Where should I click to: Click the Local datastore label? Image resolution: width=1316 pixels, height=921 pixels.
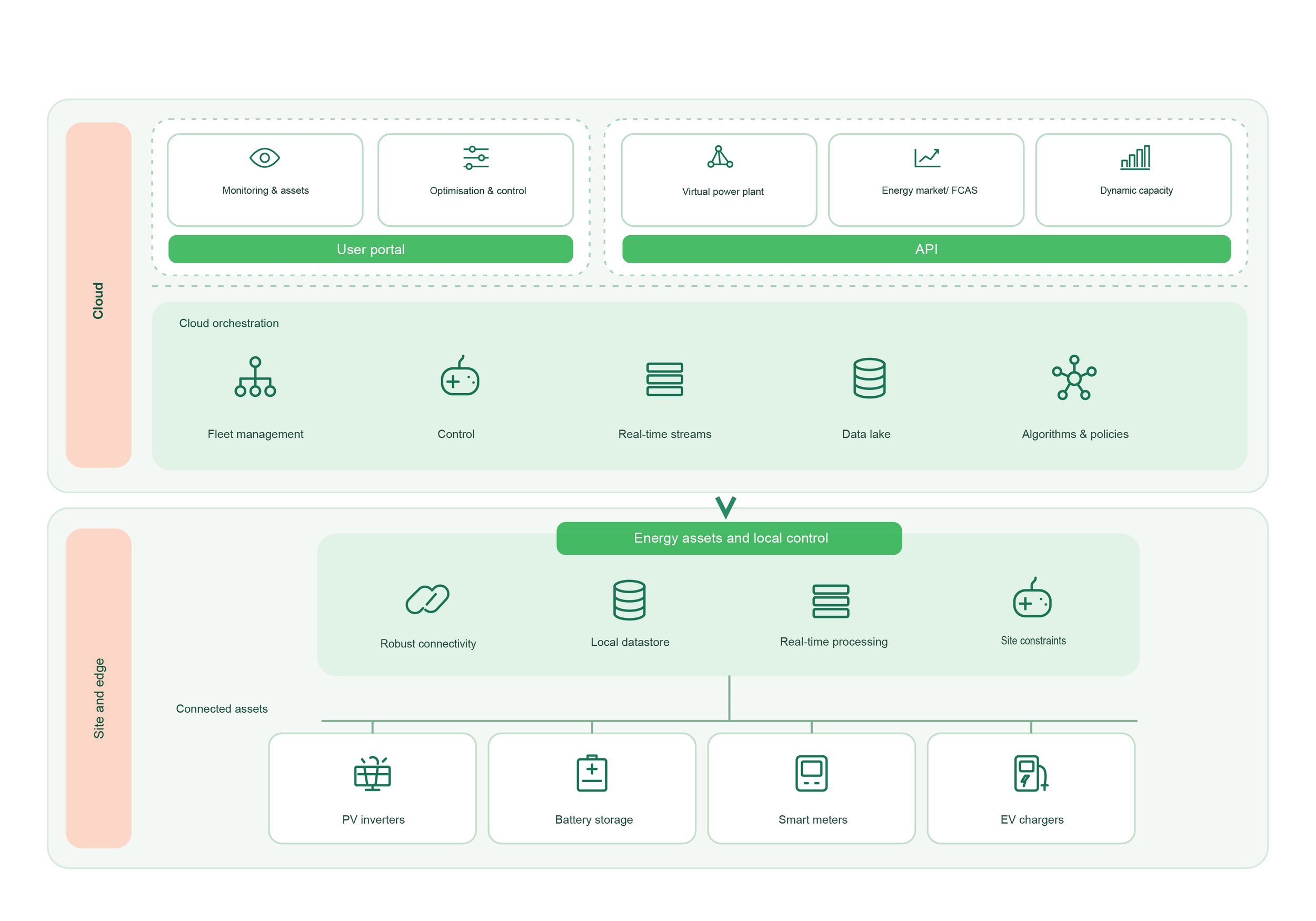click(630, 642)
